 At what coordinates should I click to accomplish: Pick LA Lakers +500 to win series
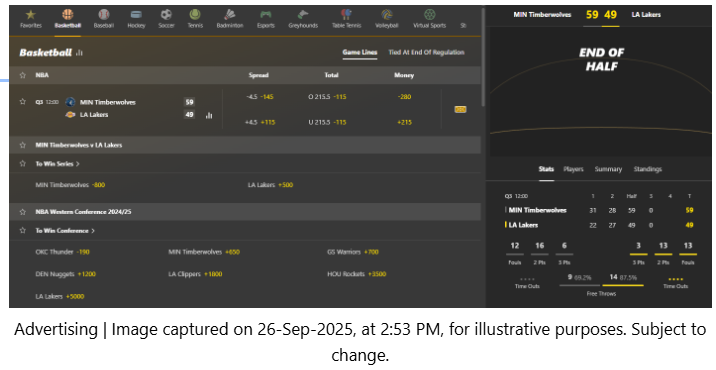270,185
